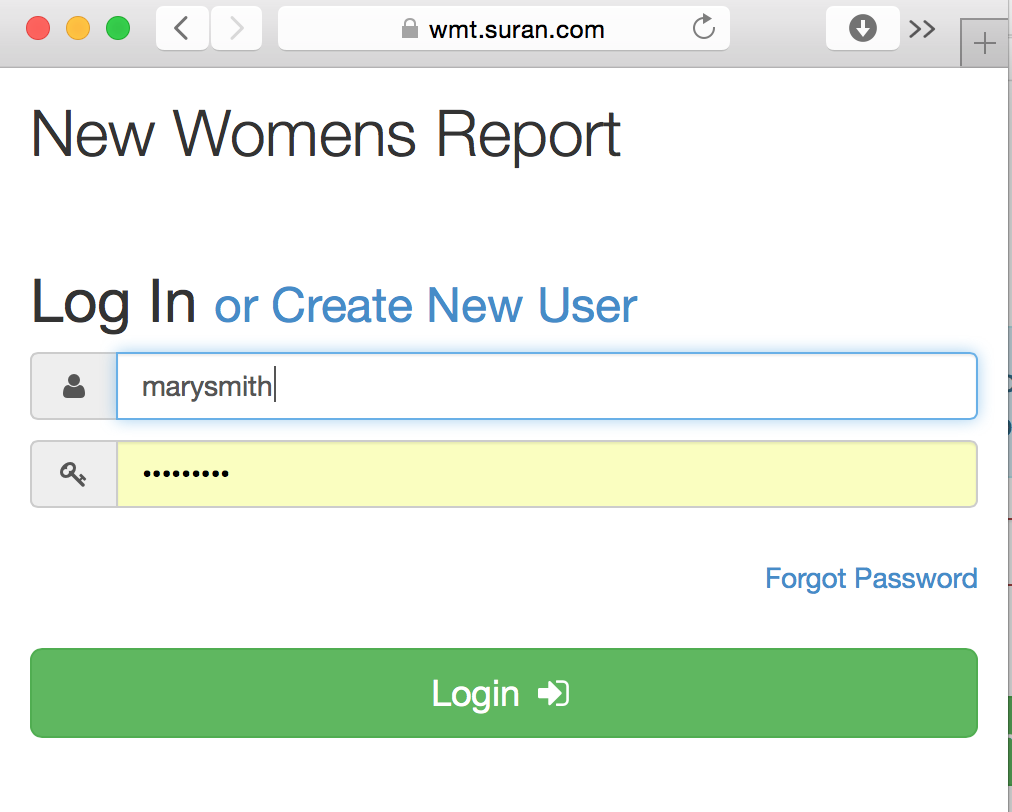
Task: Click the New Womens Report heading
Action: 326,134
